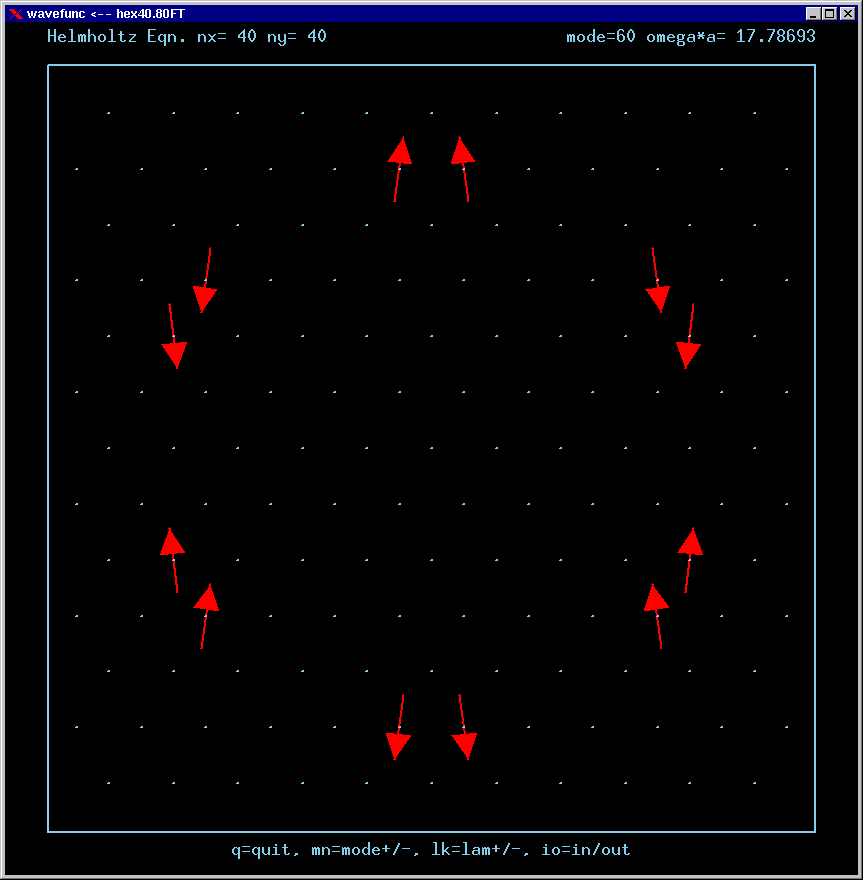Close the wavefunc window

tap(846, 14)
